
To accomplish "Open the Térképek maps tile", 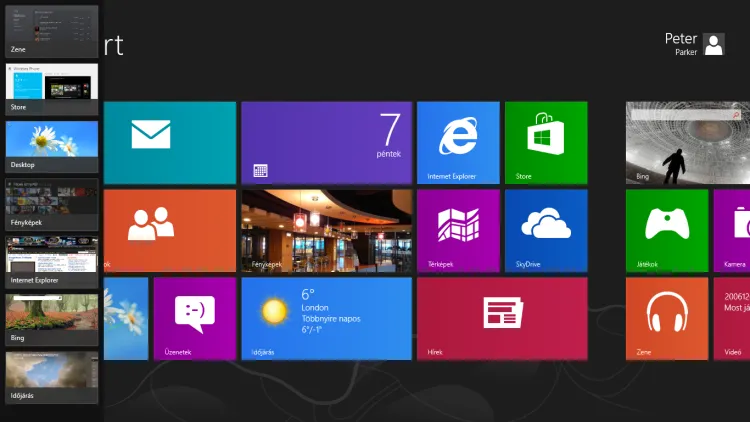I will coord(458,230).
